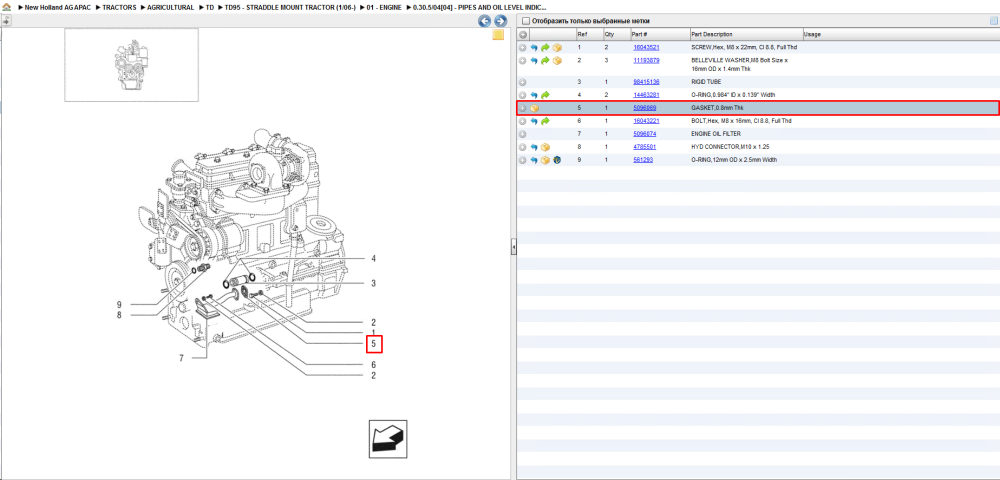Image resolution: width=1000 pixels, height=480 pixels.
Task: Expand plus circle for ref 4 O-RING row
Action: 523,95
